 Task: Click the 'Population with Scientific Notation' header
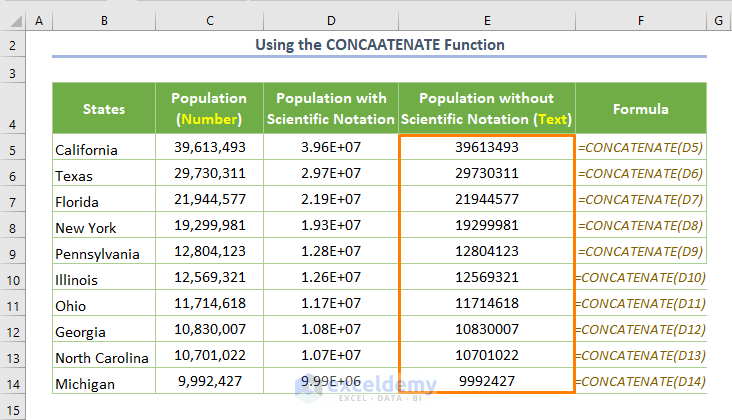click(331, 109)
